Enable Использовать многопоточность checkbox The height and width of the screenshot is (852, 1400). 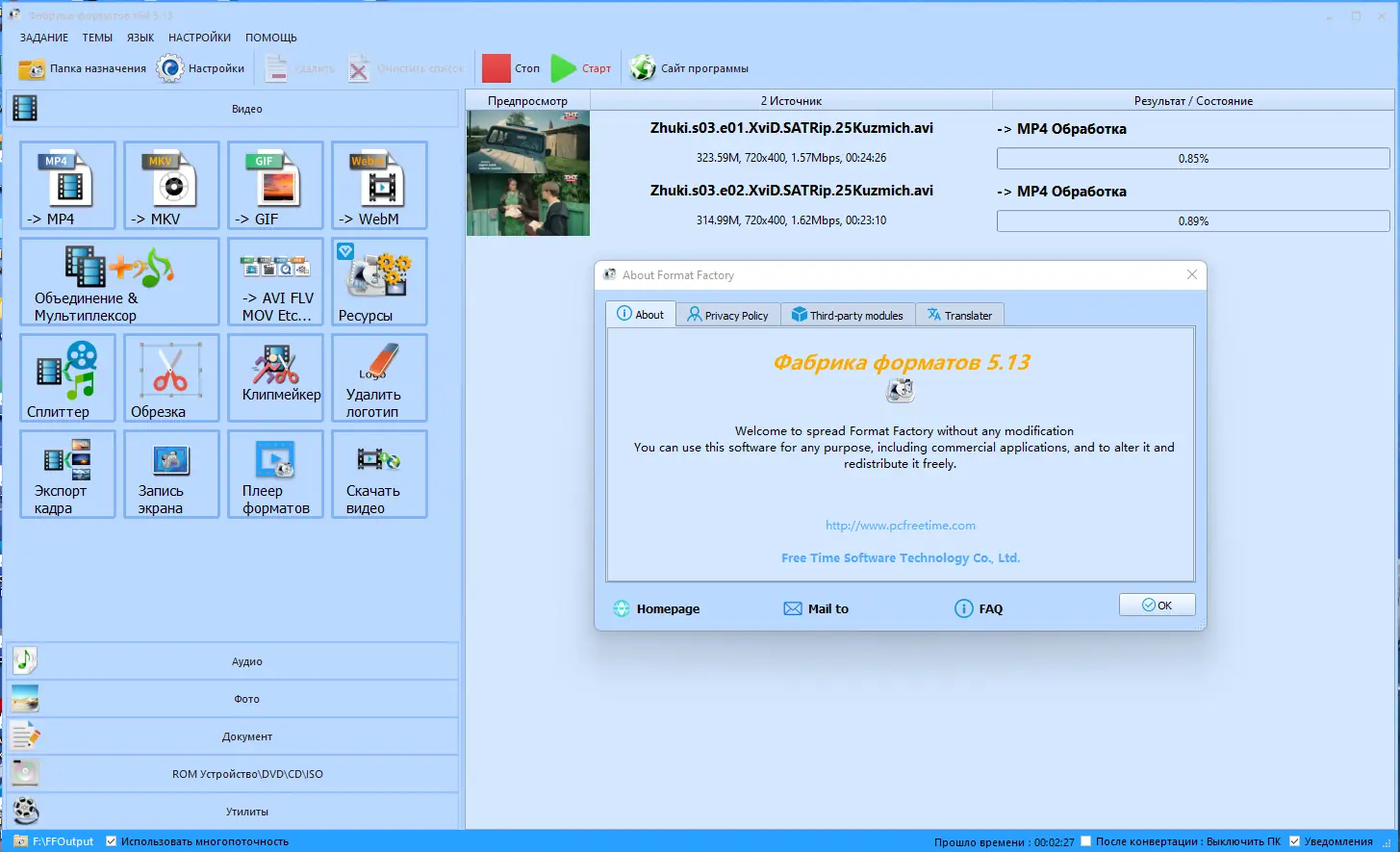[x=111, y=840]
